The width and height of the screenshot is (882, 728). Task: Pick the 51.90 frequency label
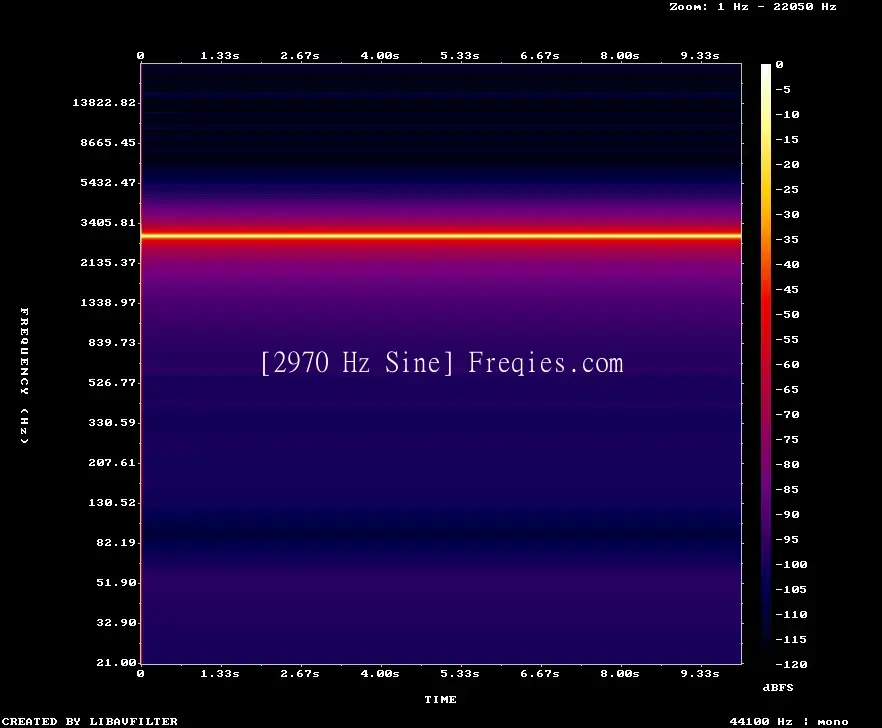(116, 582)
